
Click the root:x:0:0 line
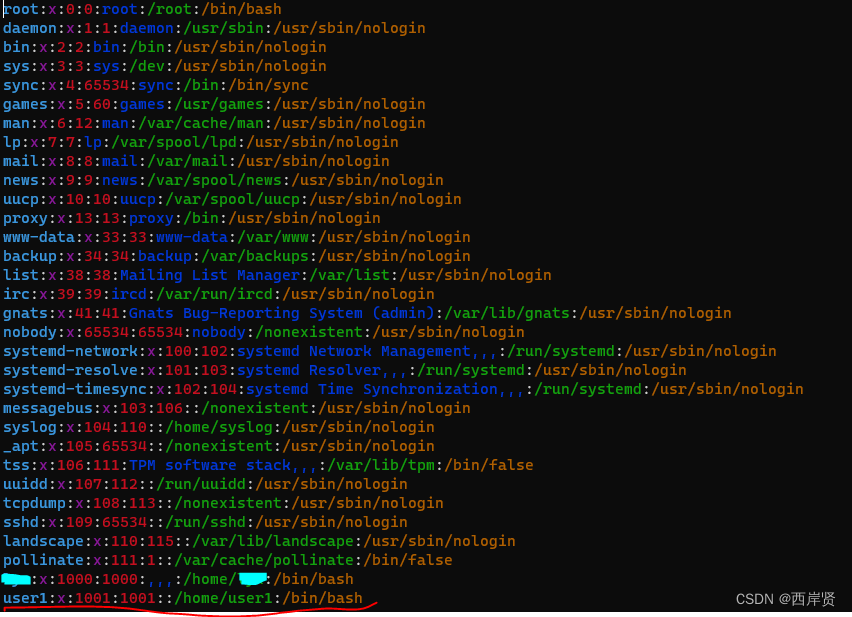tap(142, 9)
